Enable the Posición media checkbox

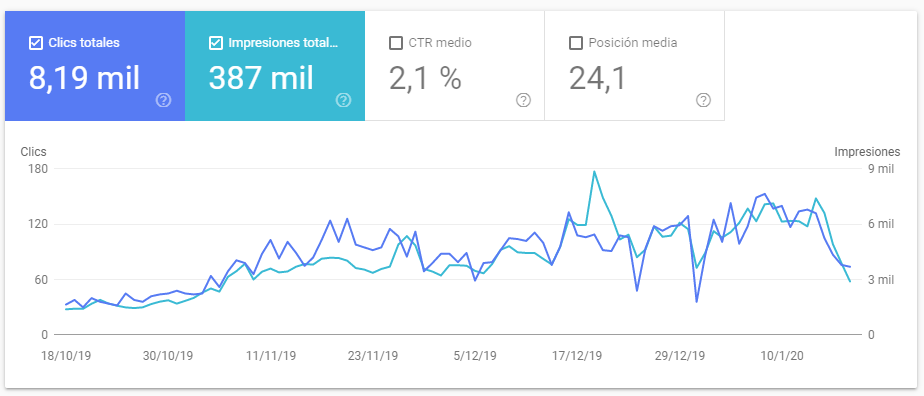[x=576, y=43]
